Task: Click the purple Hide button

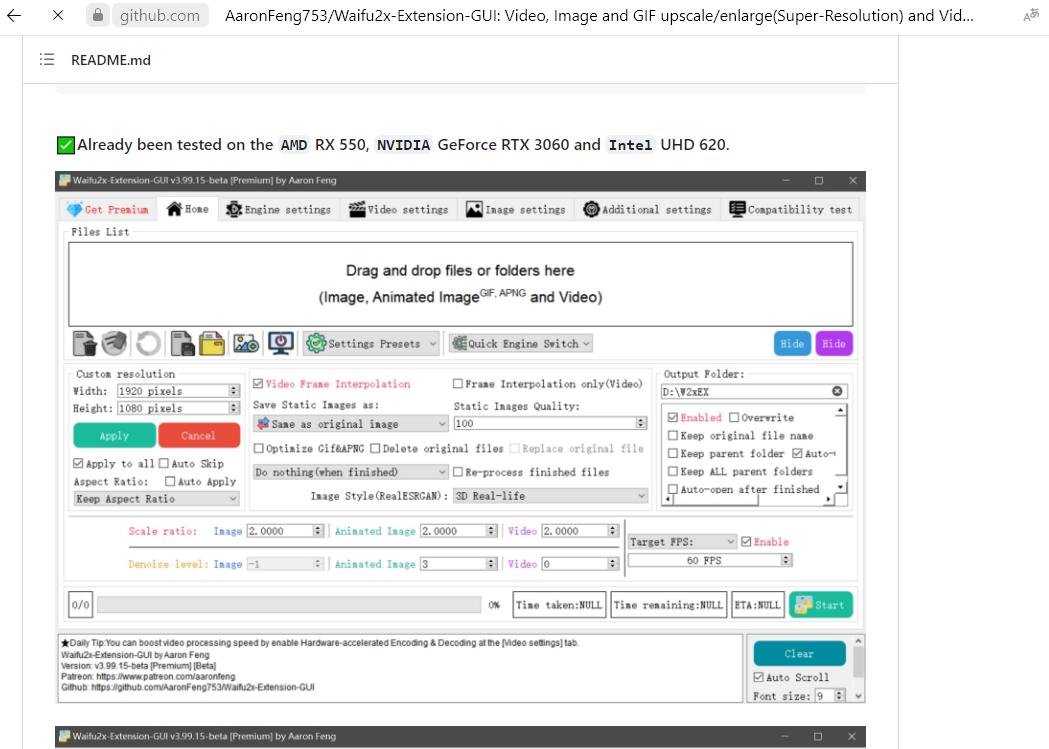Action: click(x=834, y=344)
